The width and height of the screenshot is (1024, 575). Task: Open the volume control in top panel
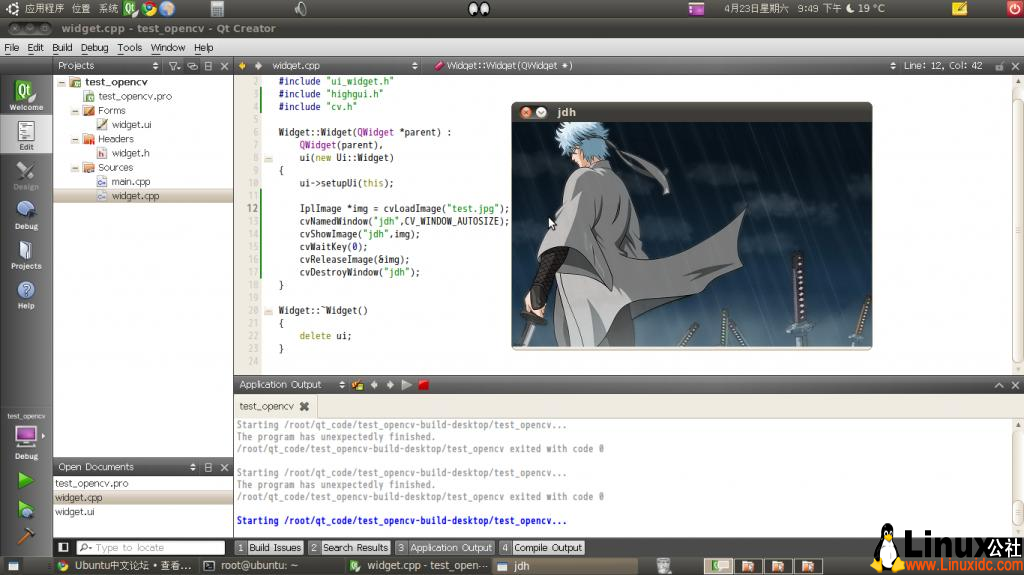point(300,8)
